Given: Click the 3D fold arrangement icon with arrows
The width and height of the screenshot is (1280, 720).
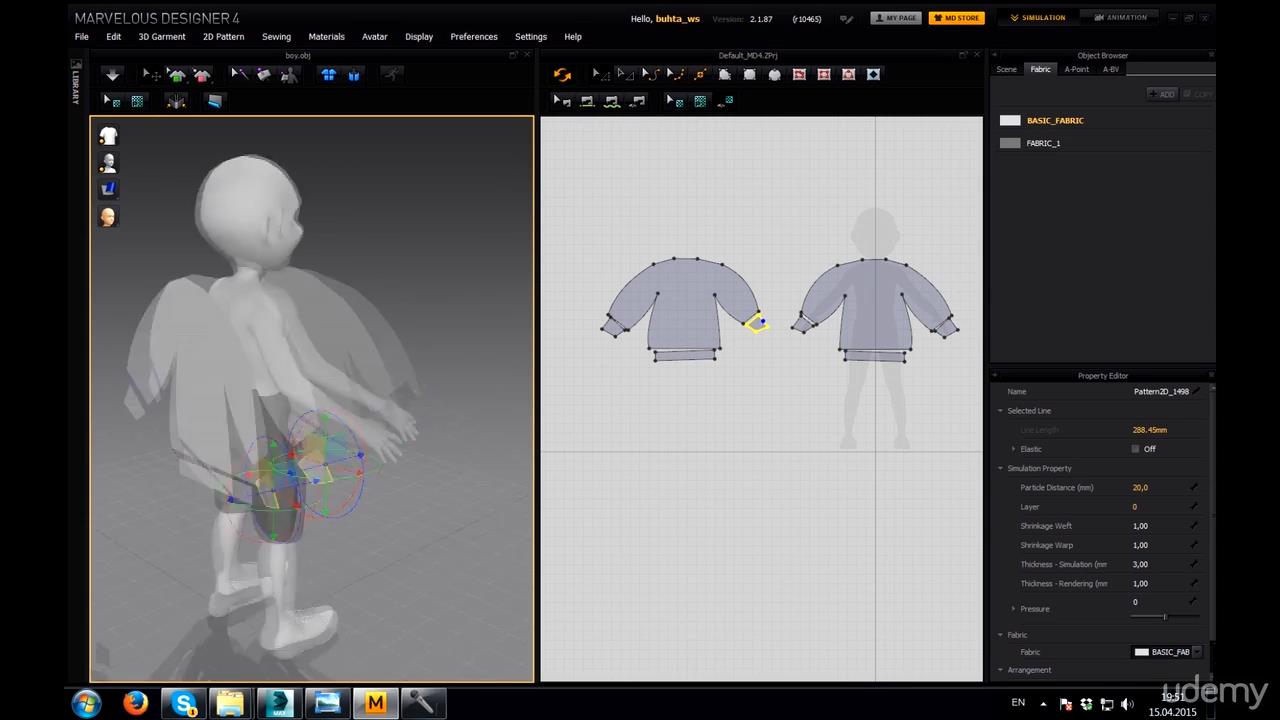Looking at the screenshot, I should click(176, 101).
